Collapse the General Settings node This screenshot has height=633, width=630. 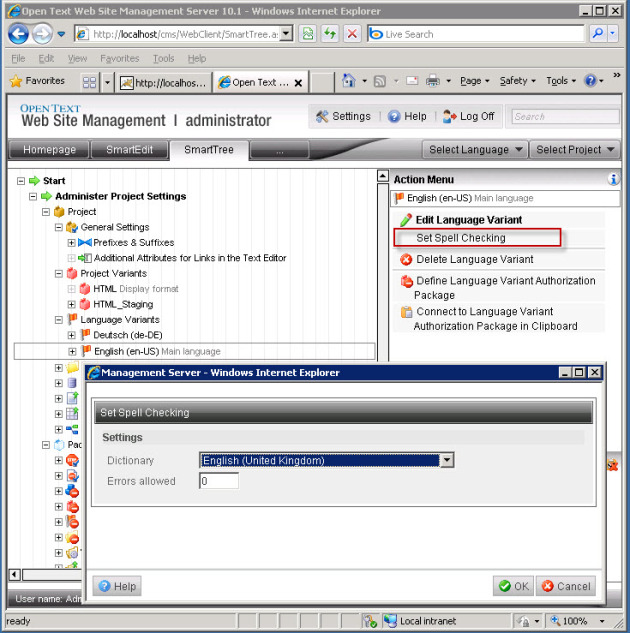click(x=59, y=227)
